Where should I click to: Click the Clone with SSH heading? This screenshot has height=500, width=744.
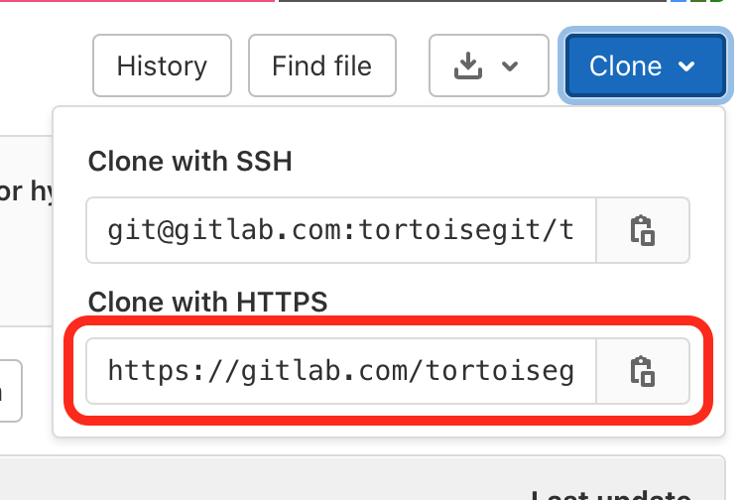(190, 161)
